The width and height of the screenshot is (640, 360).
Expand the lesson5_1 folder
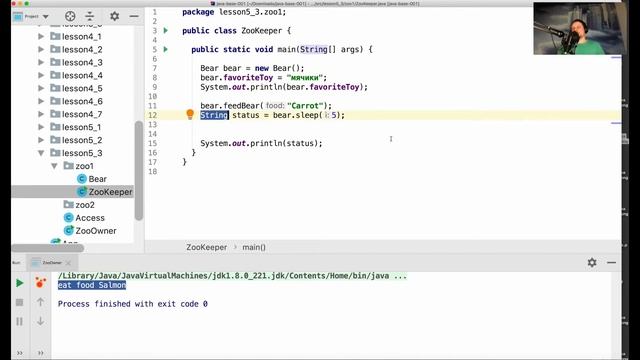pyautogui.click(x=41, y=127)
